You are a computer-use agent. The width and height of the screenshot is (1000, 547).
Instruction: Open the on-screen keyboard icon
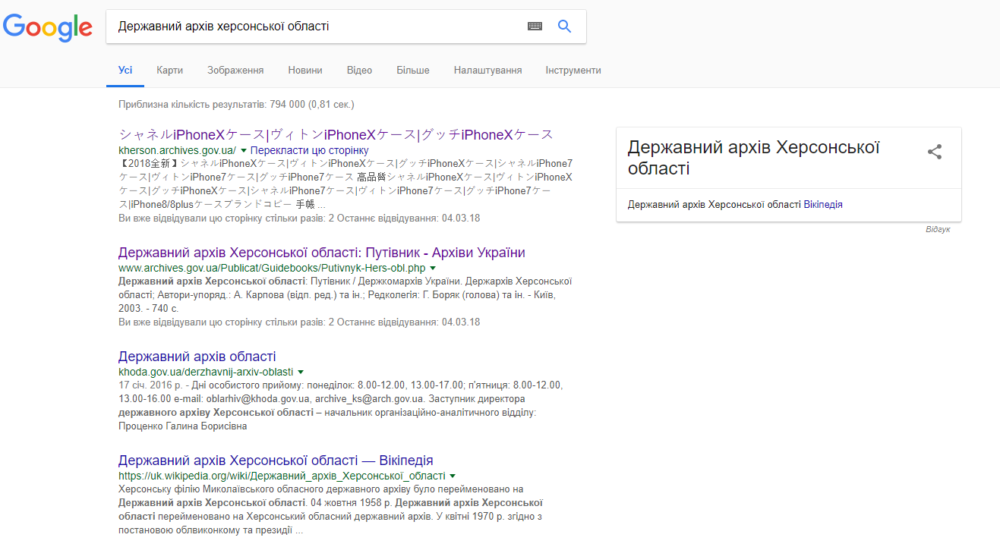coord(534,26)
